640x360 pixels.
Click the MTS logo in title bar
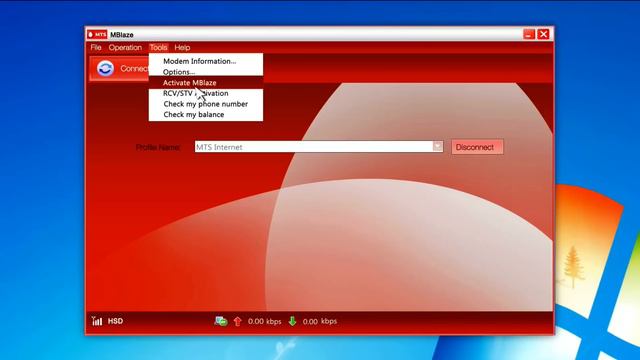point(97,35)
